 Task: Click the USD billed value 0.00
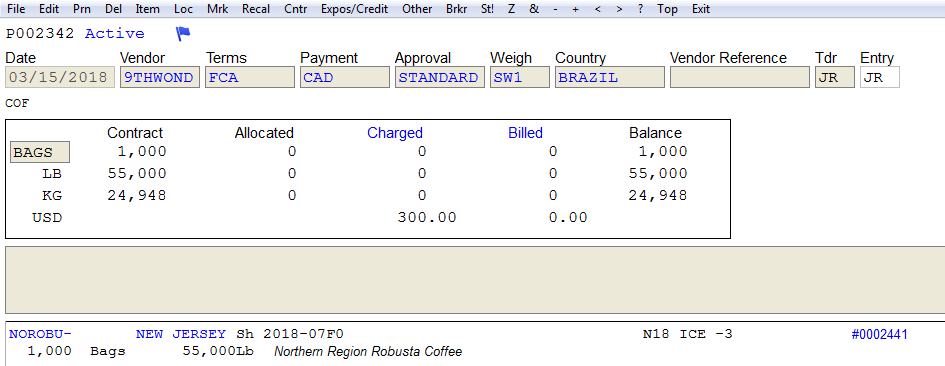[568, 217]
